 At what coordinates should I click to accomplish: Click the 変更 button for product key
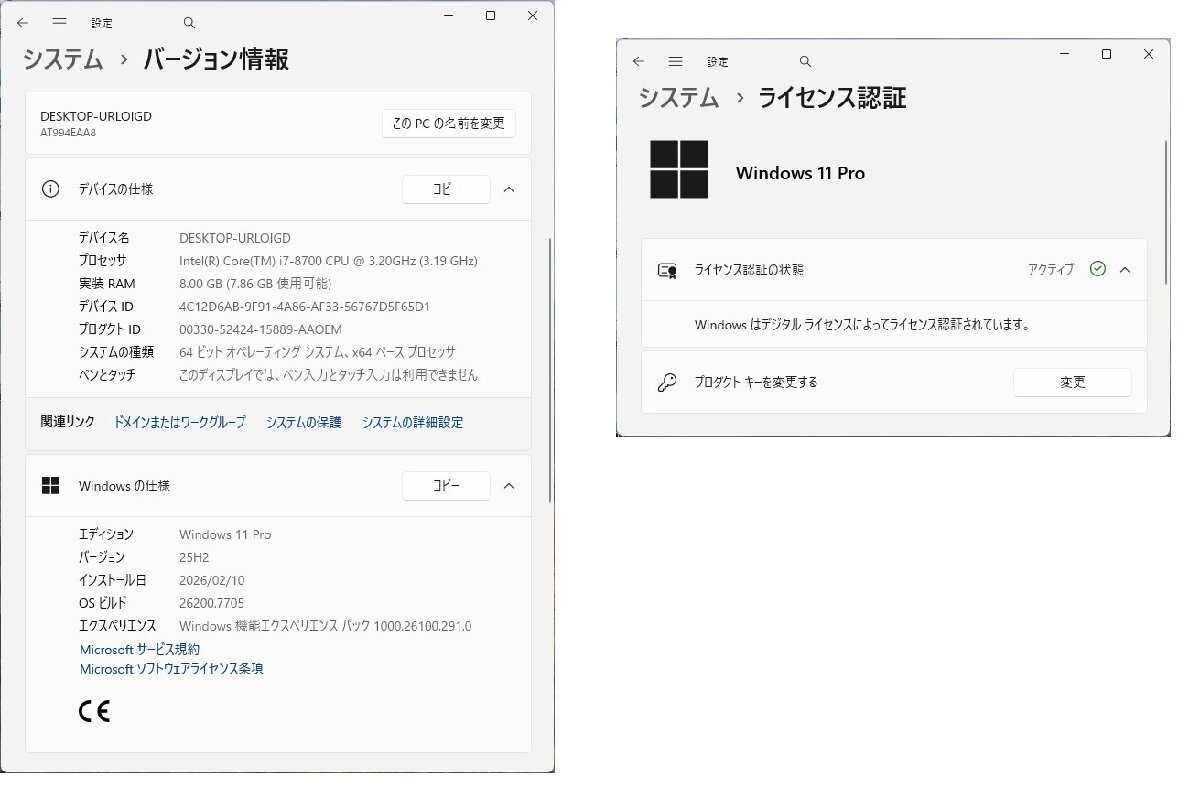pos(1072,382)
